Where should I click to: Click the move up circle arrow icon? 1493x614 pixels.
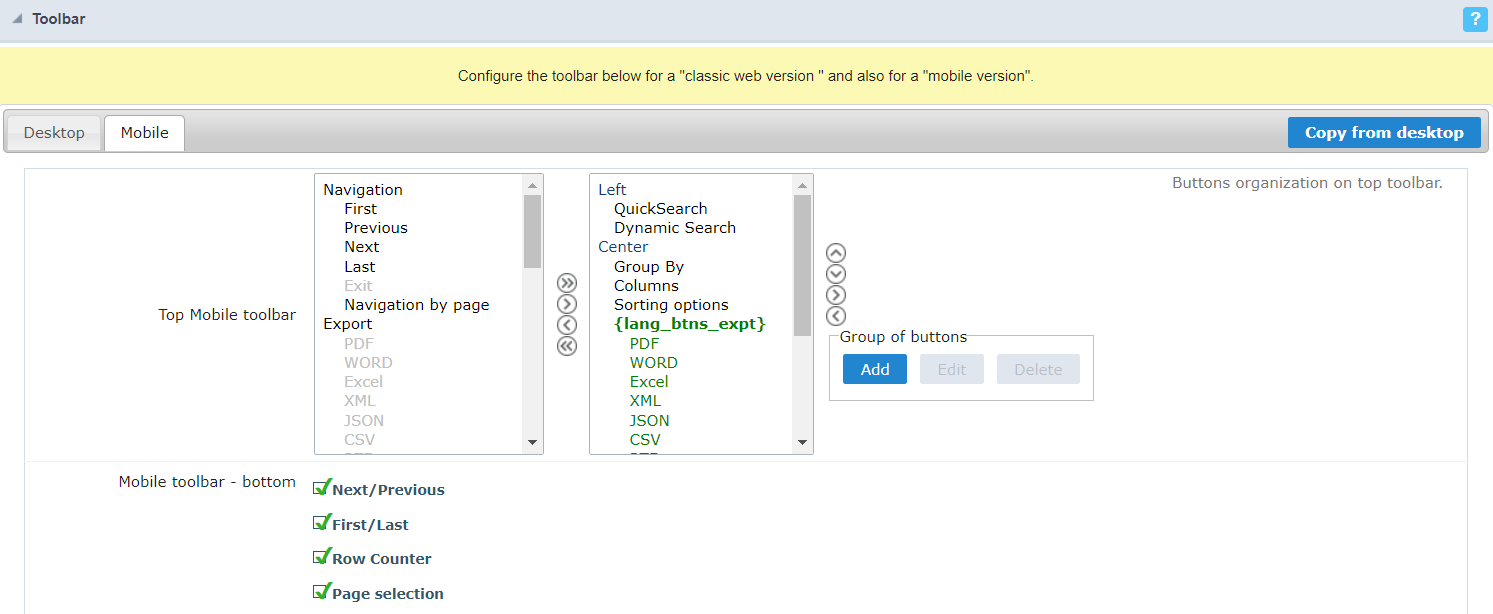[837, 253]
